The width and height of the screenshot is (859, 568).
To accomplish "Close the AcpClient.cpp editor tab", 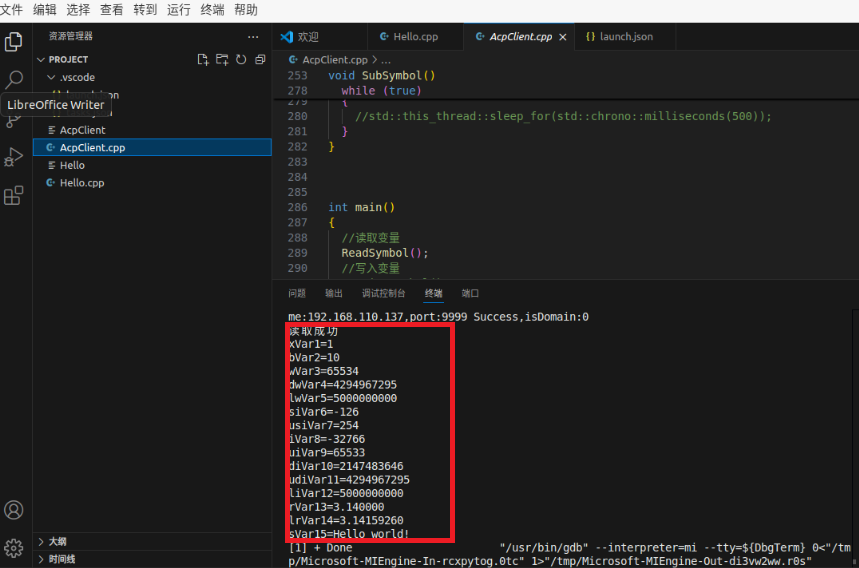I will [563, 37].
